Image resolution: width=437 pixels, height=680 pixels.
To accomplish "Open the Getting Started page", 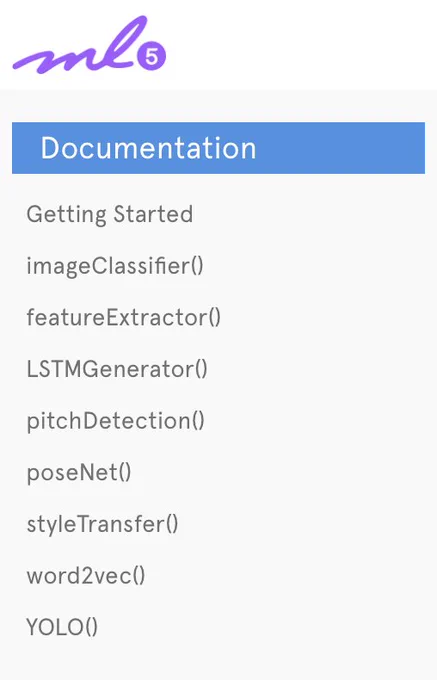I will click(x=110, y=215).
